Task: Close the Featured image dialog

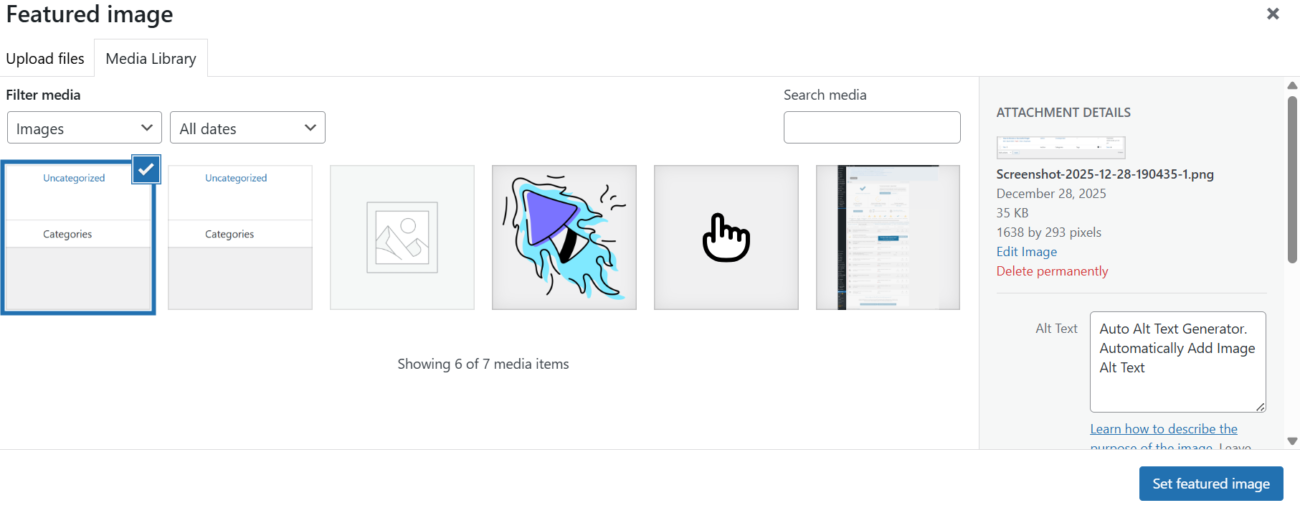Action: [1273, 14]
